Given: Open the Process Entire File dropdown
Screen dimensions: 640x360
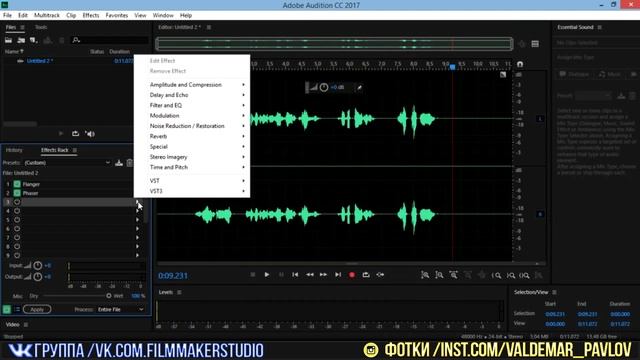Looking at the screenshot, I should 120,309.
